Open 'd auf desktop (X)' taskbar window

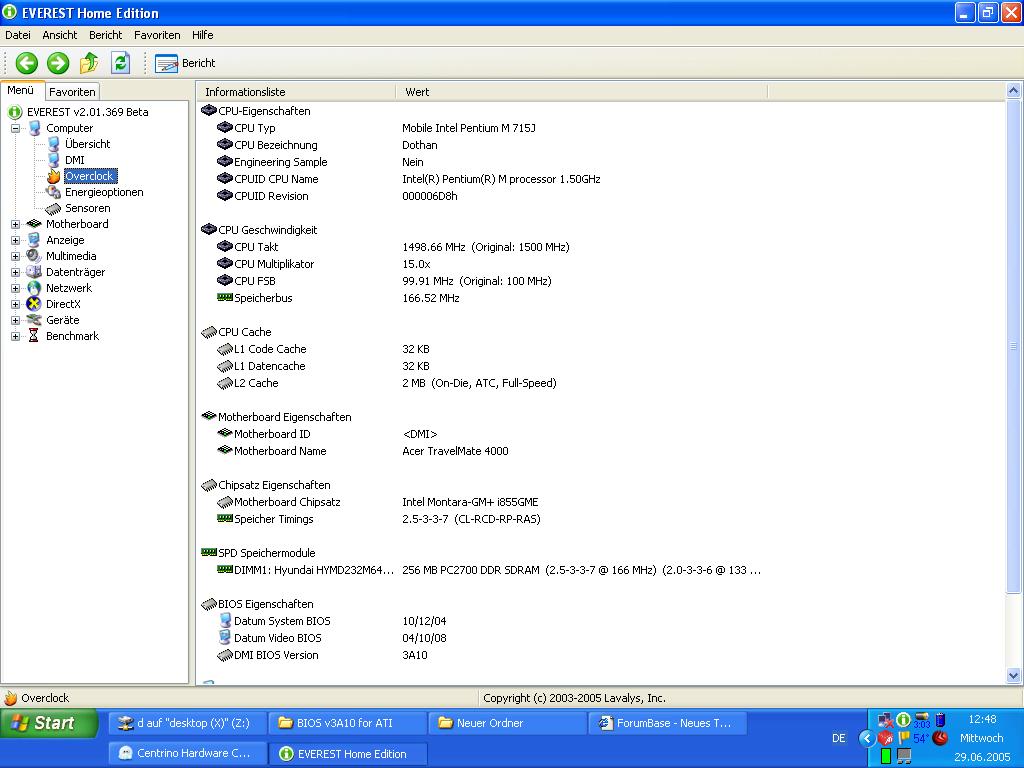[188, 723]
